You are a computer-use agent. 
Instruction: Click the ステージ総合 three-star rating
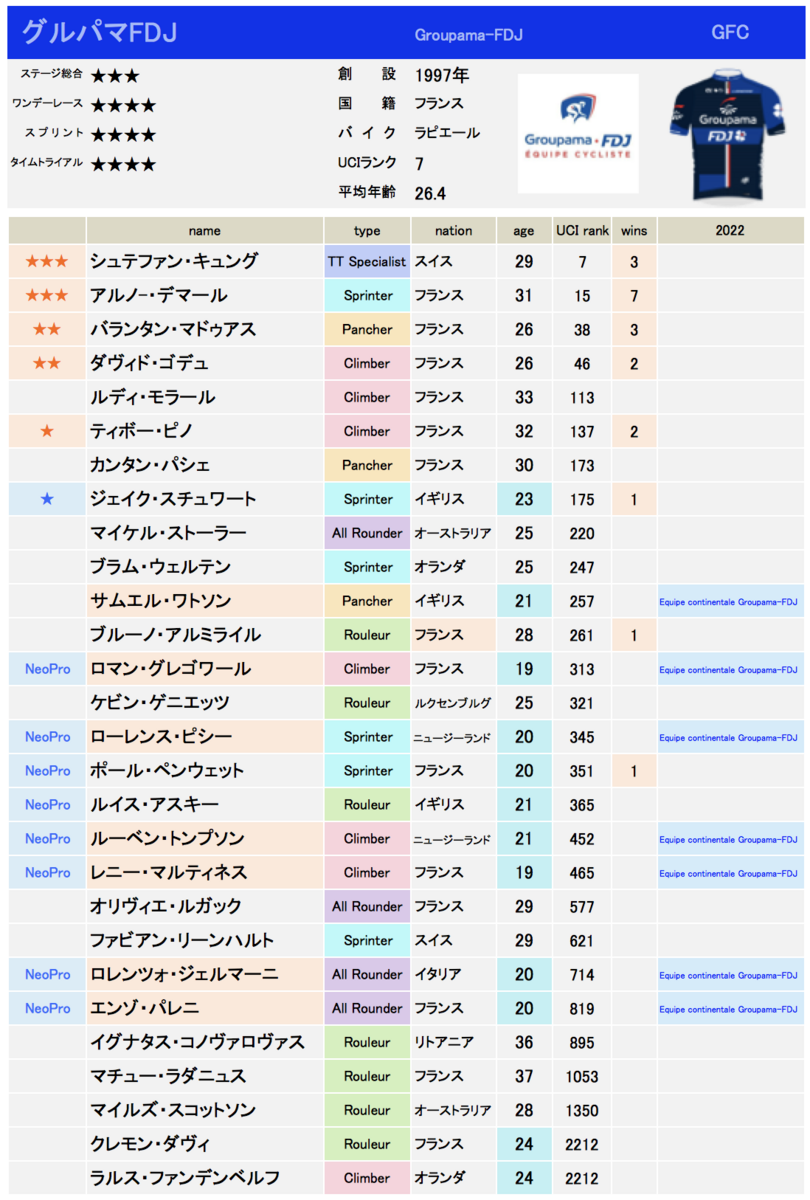click(x=115, y=76)
